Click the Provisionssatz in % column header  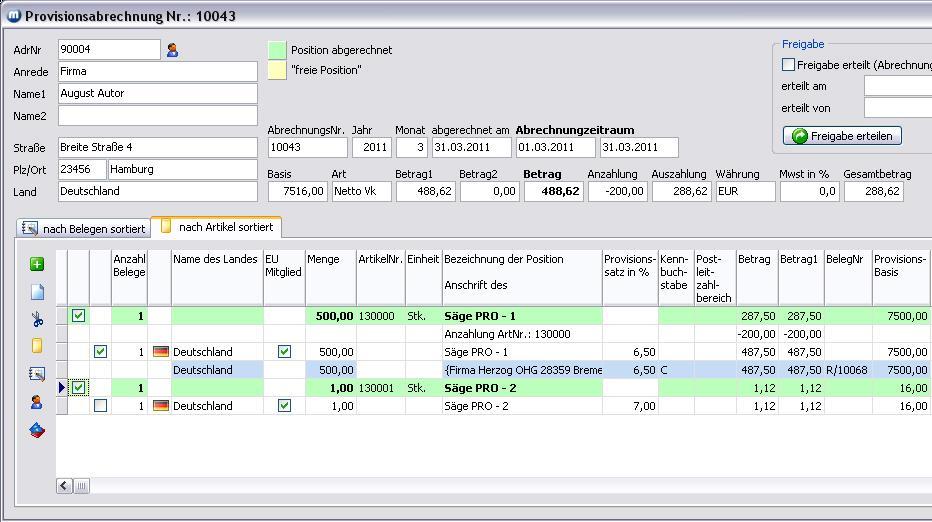click(x=629, y=265)
